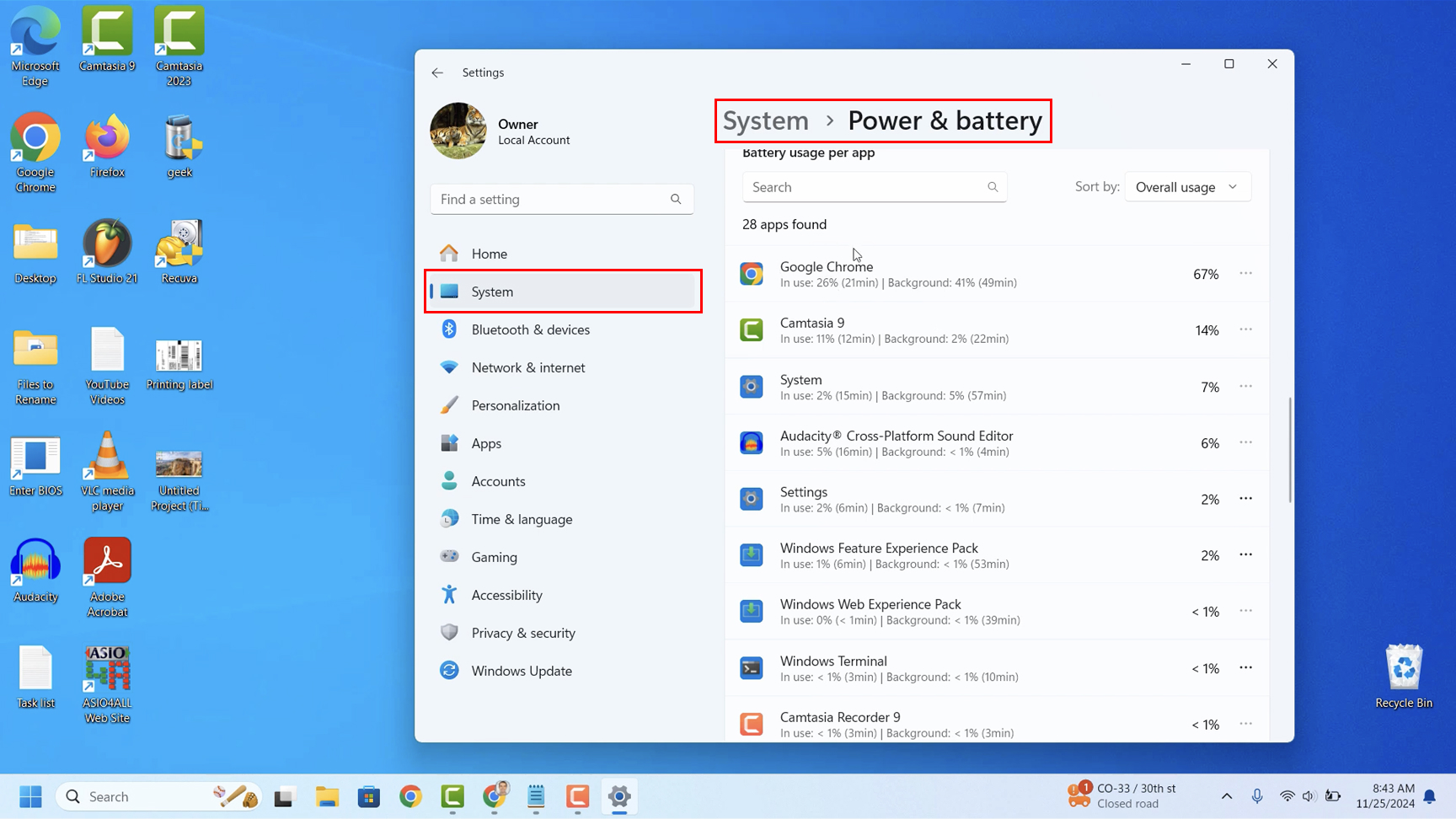The image size is (1456, 819).
Task: Show hidden icons in system tray
Action: [x=1226, y=796]
